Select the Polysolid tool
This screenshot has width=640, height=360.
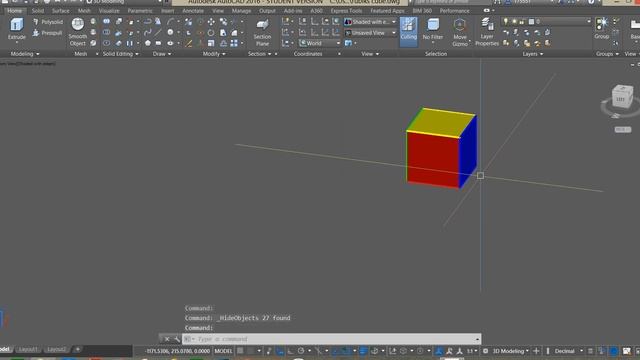point(48,22)
